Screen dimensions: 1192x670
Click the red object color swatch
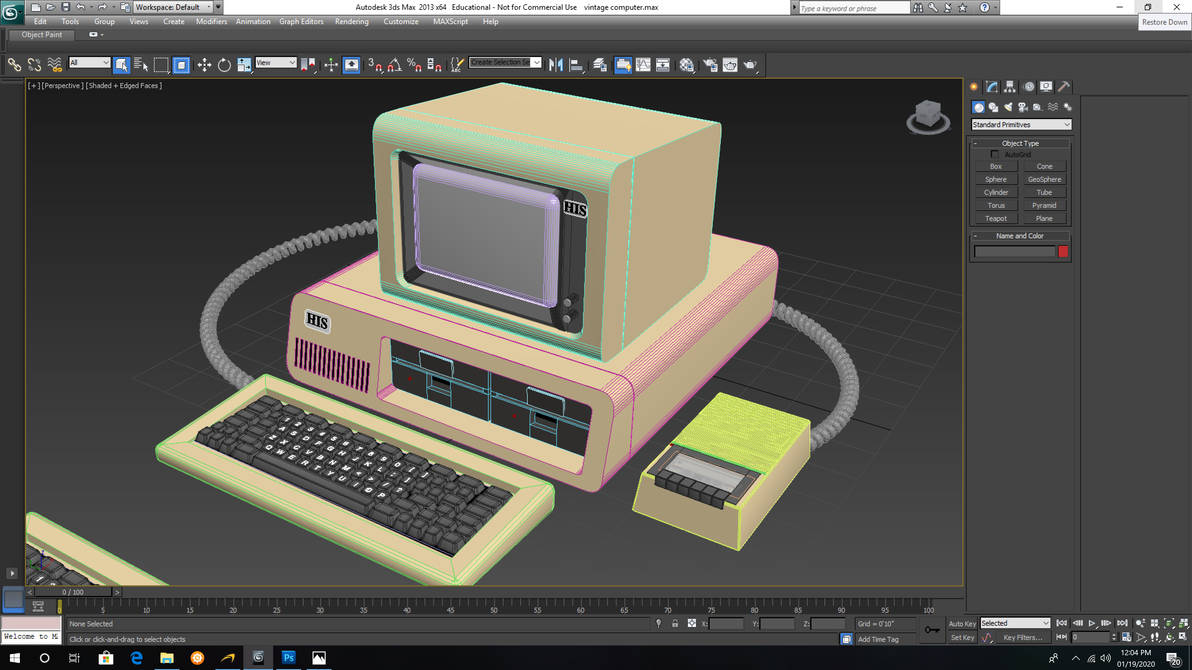coord(1064,252)
